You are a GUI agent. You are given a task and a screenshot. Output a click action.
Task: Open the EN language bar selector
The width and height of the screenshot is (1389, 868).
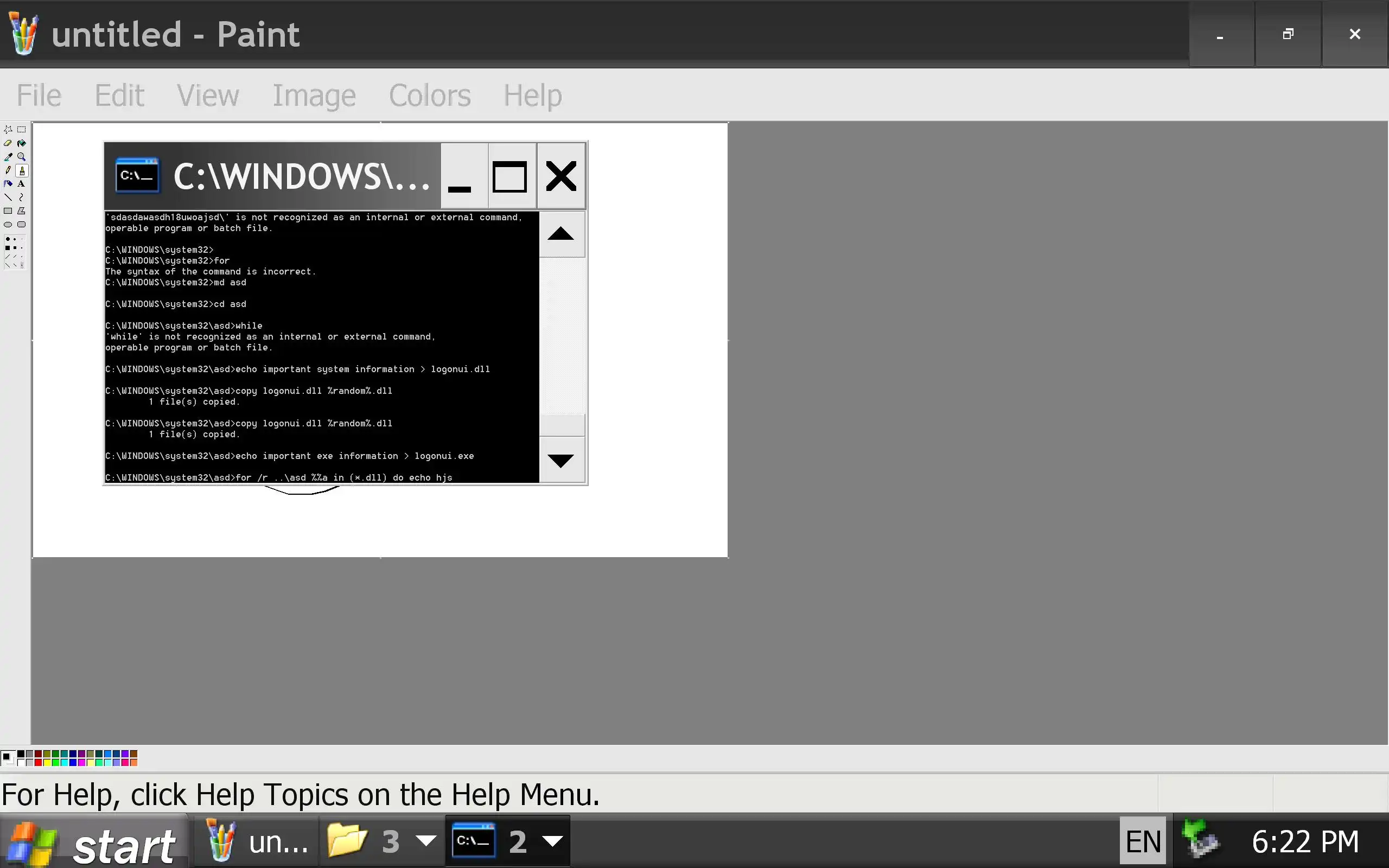coord(1142,841)
